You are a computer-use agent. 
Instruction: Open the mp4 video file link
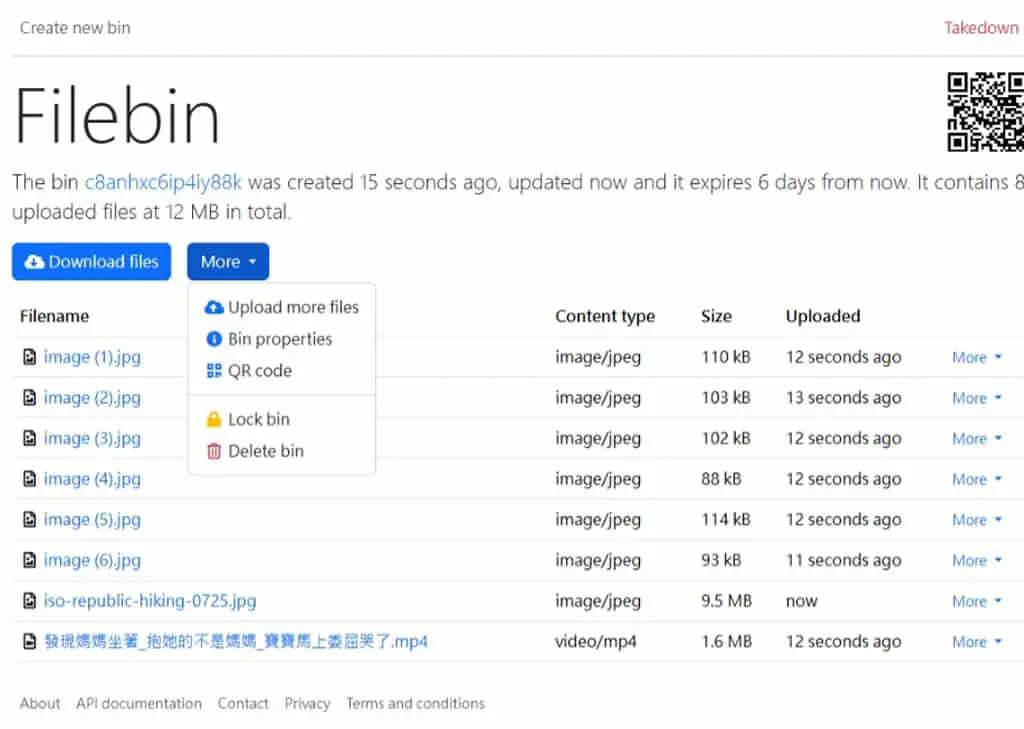[x=236, y=641]
